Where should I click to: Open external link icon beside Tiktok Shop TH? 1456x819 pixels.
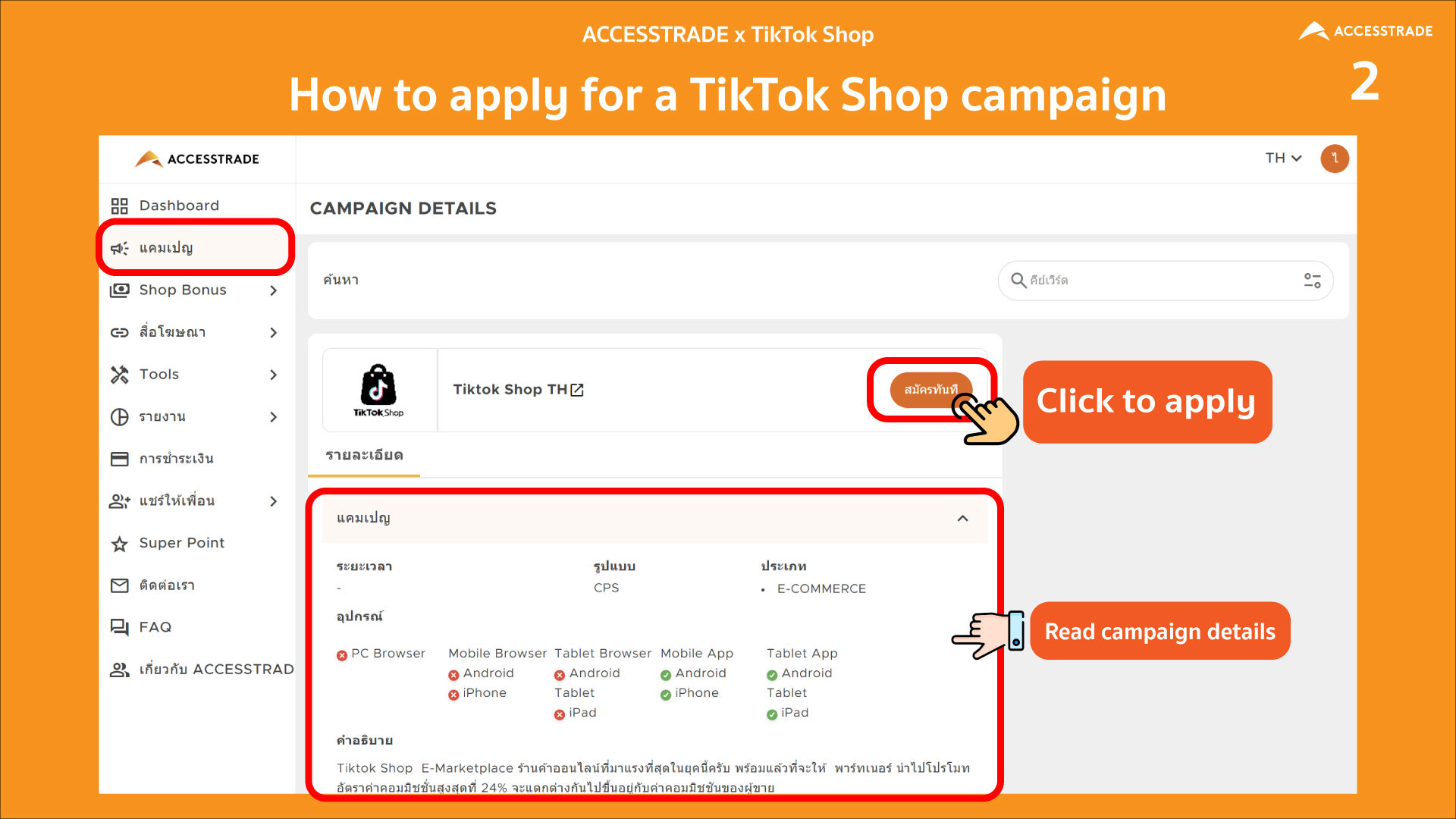(577, 390)
